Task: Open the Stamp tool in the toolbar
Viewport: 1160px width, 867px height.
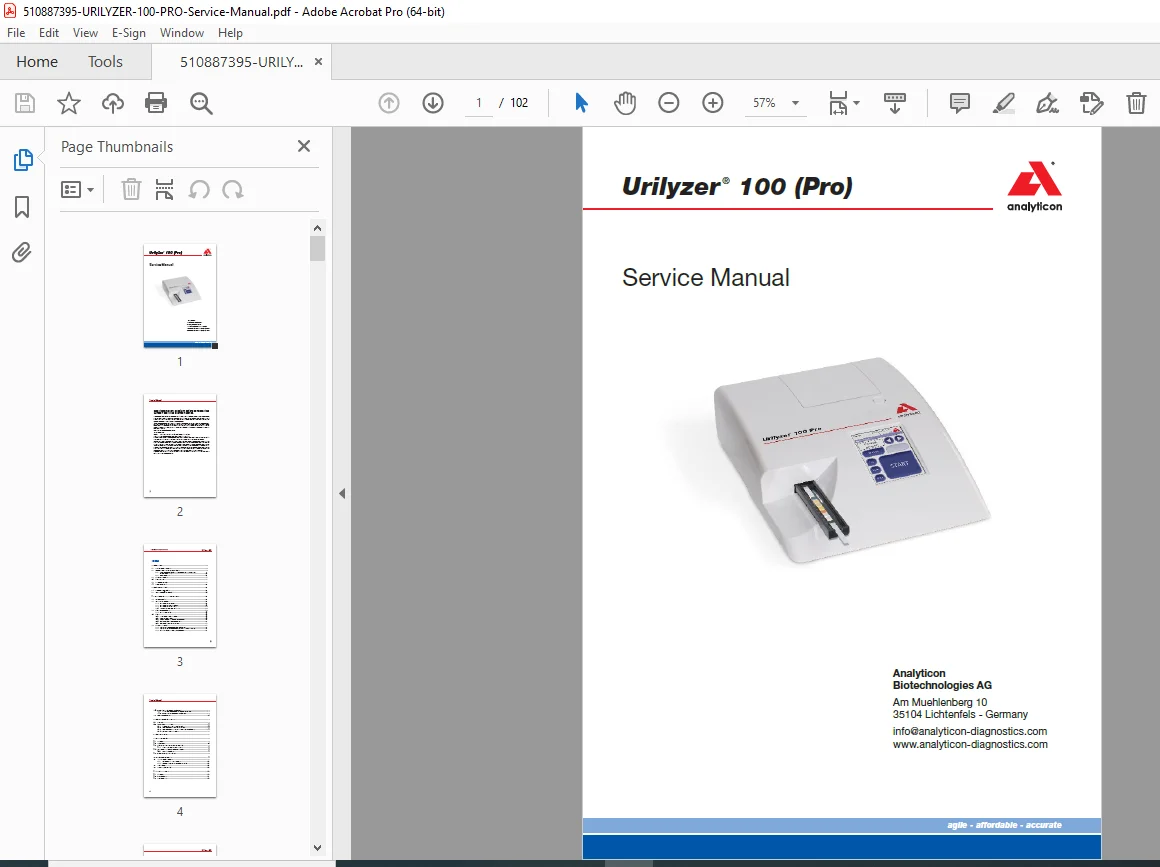Action: click(1091, 103)
